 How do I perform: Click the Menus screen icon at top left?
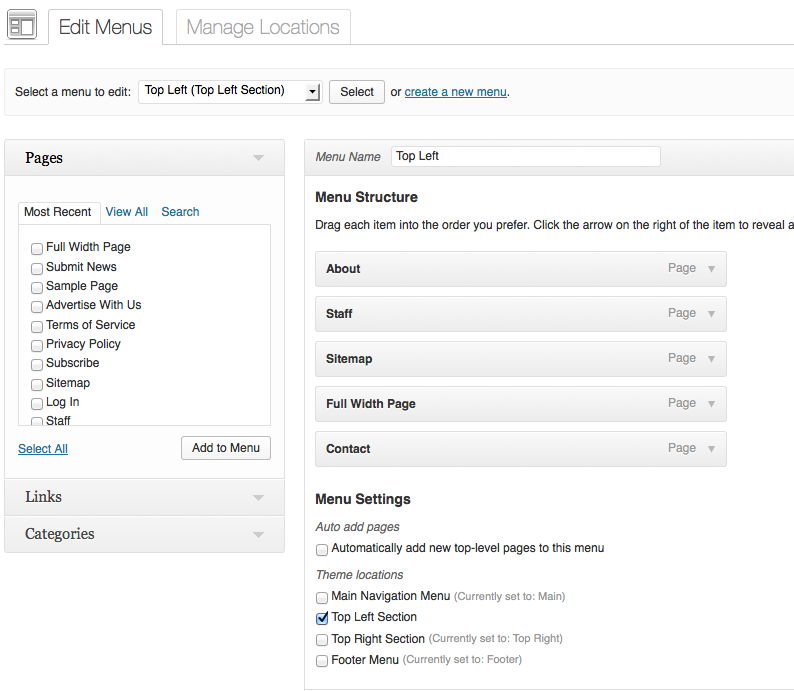(22, 25)
